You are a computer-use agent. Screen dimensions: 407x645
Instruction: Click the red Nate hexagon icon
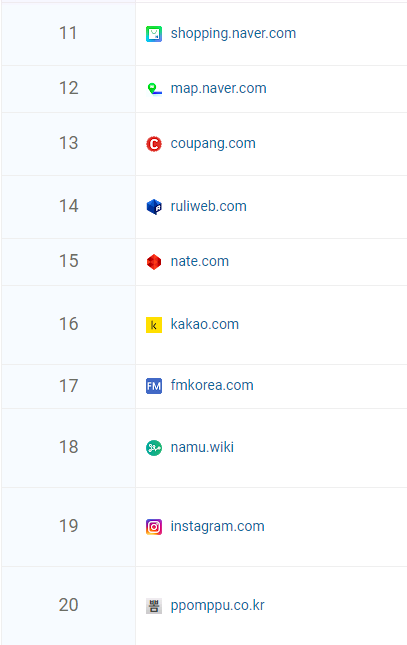pyautogui.click(x=154, y=262)
